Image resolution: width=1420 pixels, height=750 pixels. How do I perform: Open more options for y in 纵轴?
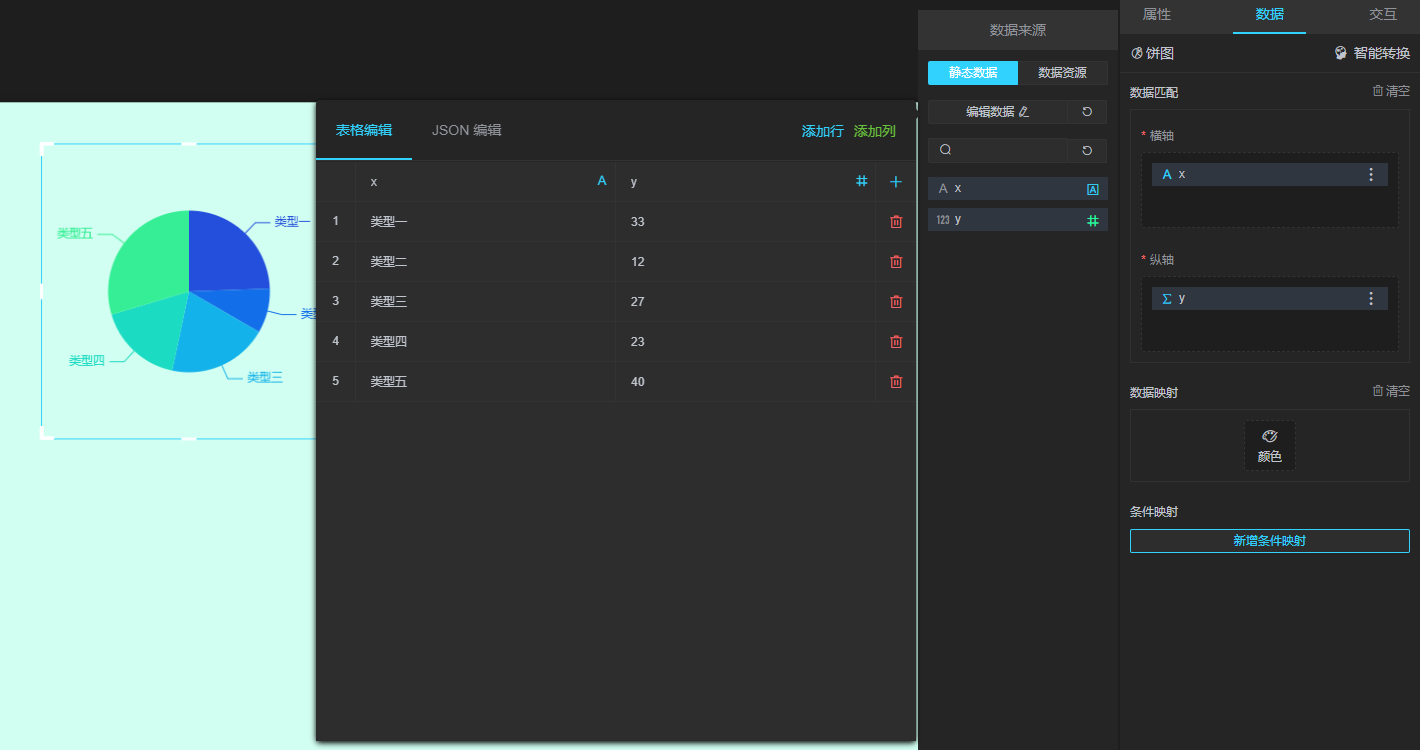point(1371,299)
